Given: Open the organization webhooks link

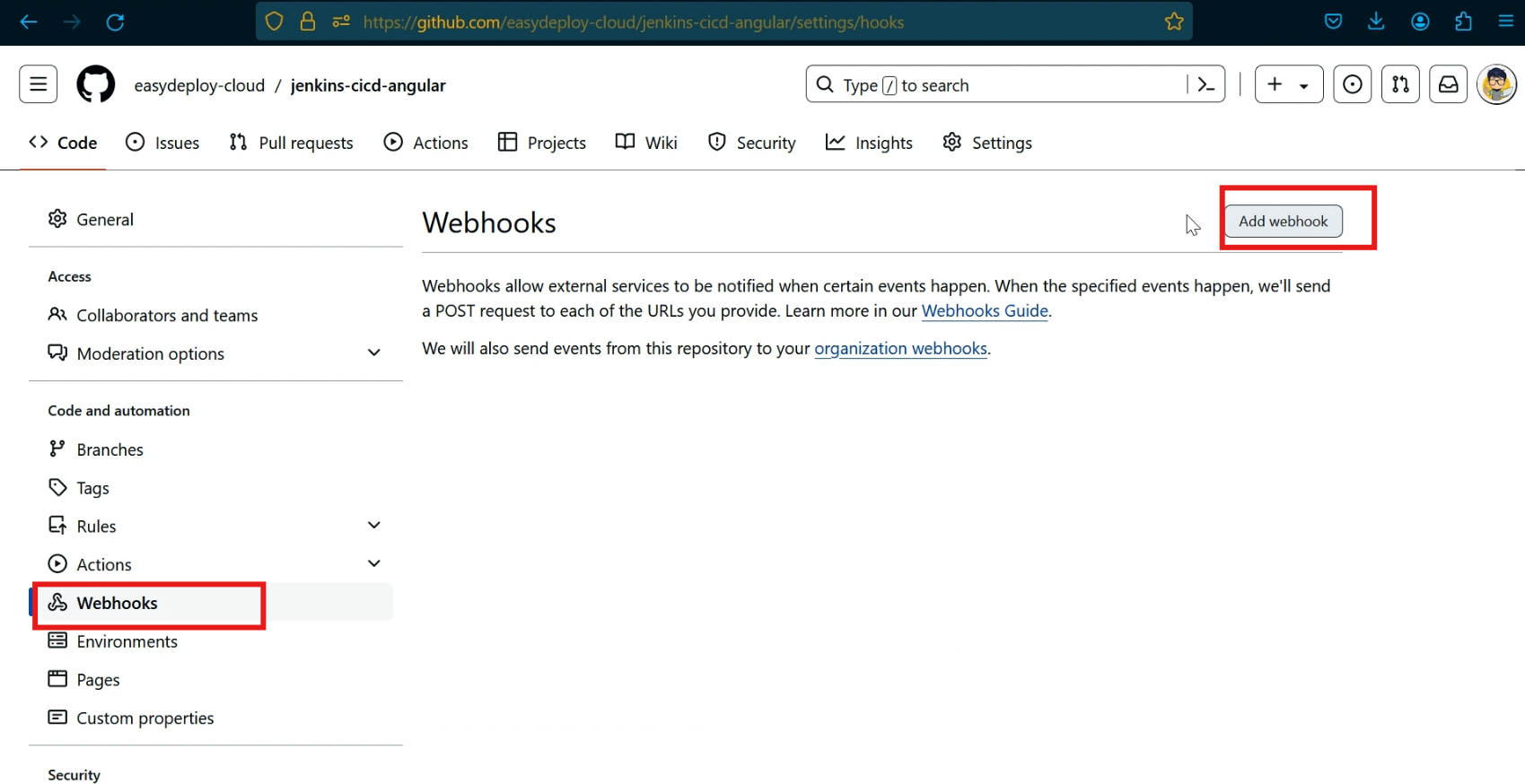Looking at the screenshot, I should [900, 349].
